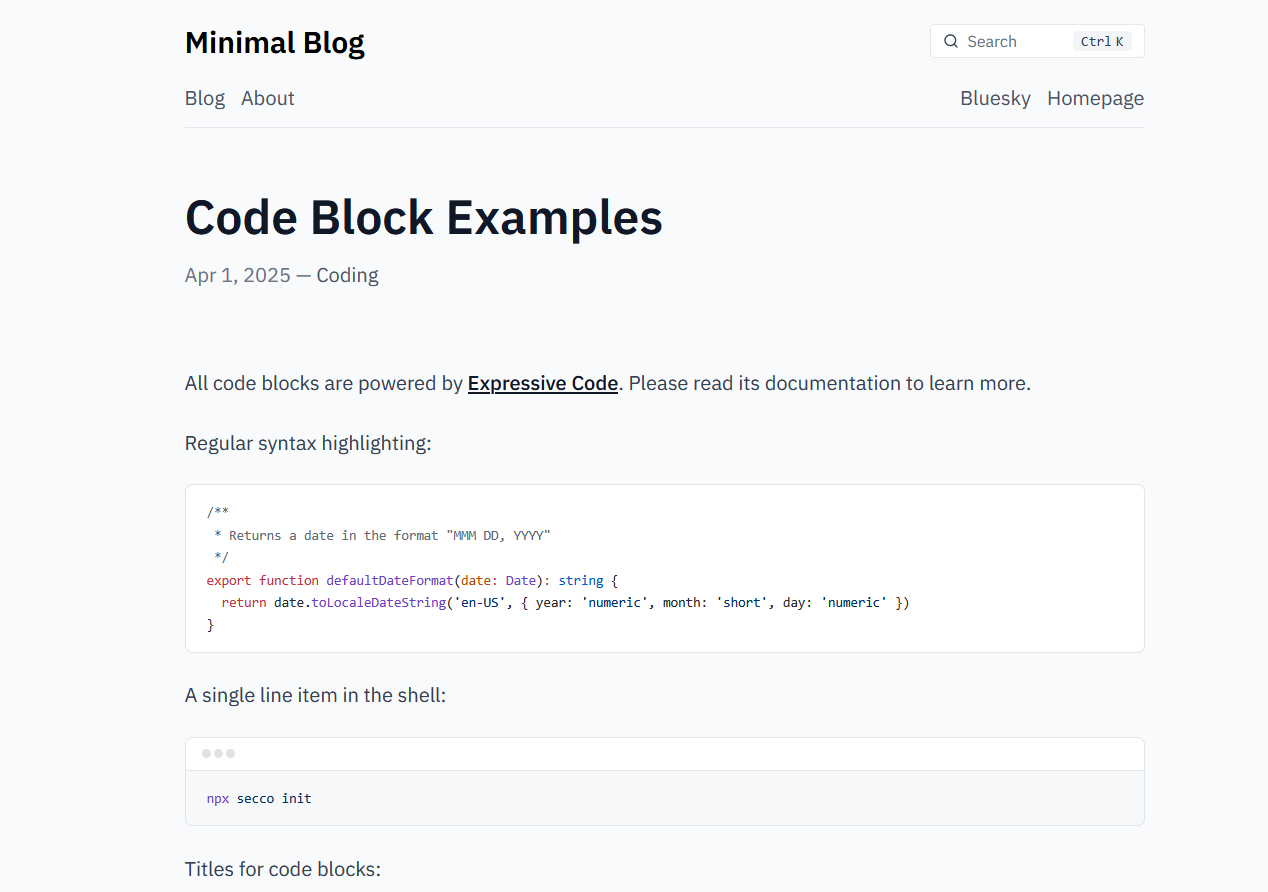Click the Ctrl K shortcut badge
Image resolution: width=1268 pixels, height=892 pixels.
(1101, 41)
